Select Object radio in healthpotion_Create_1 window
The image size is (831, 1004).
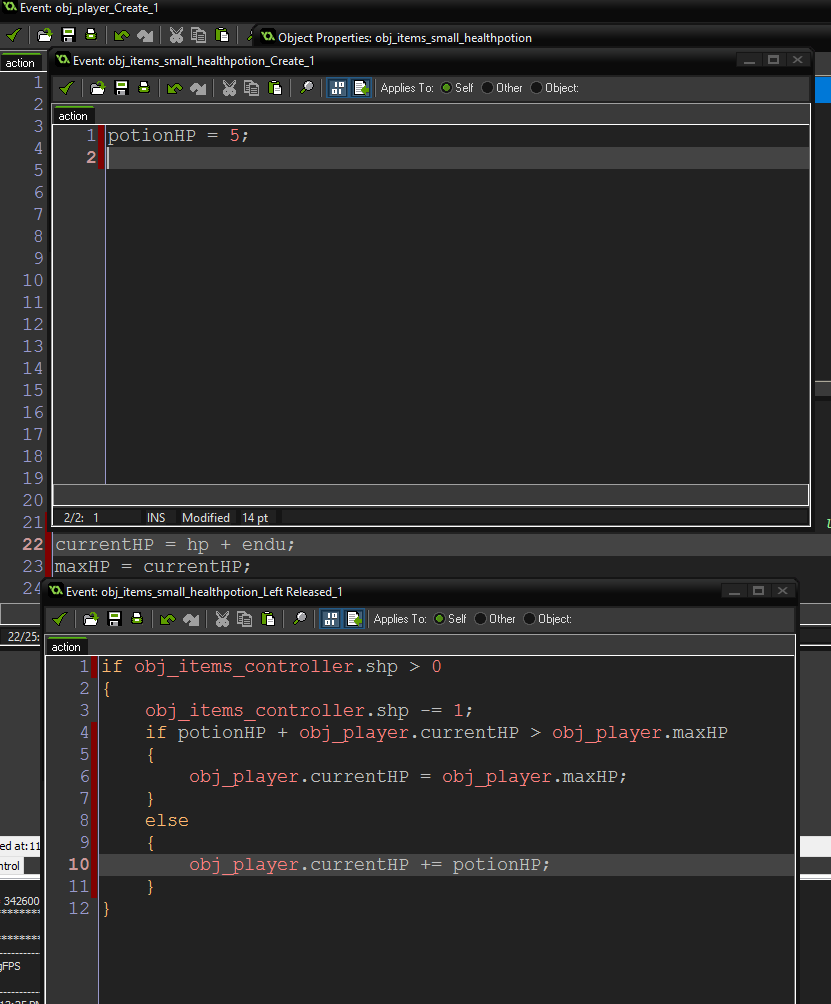point(537,88)
